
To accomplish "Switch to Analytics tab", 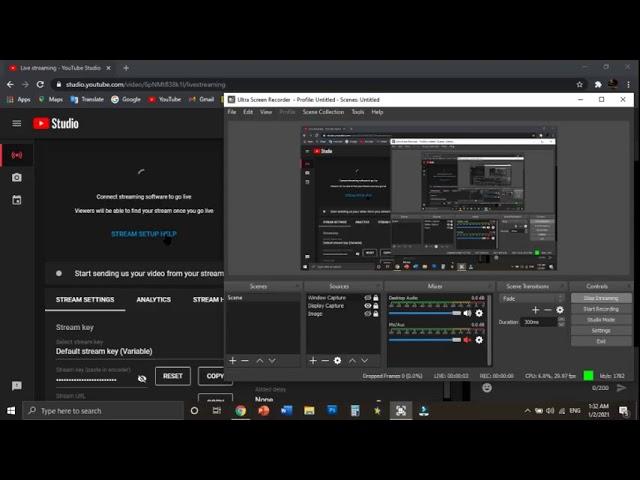I will coord(153,300).
